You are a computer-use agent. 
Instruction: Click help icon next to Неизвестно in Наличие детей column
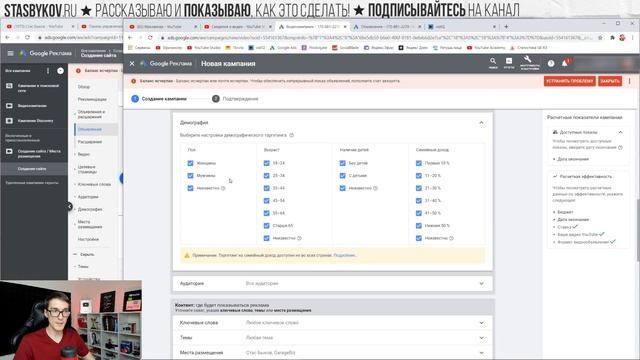(x=375, y=188)
